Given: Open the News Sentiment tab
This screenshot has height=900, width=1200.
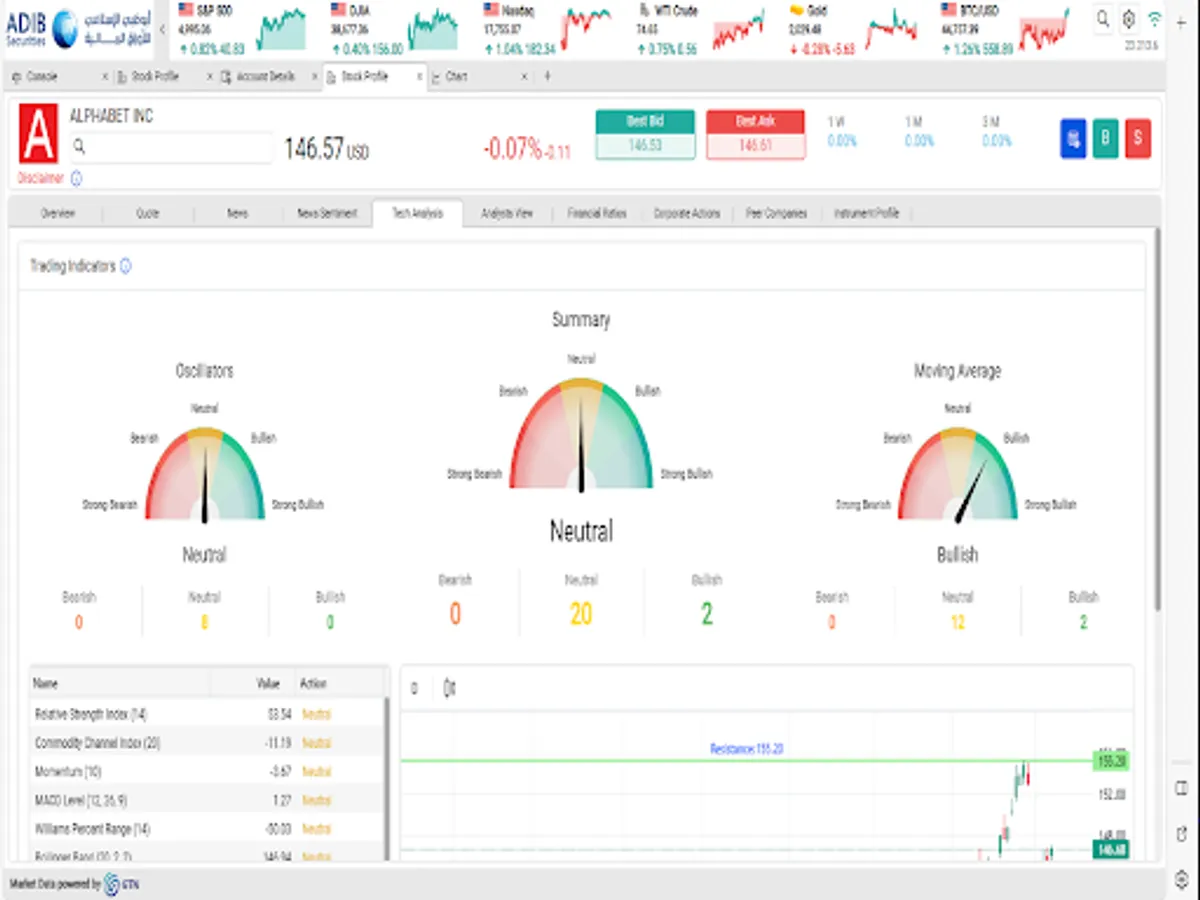Looking at the screenshot, I should tap(327, 213).
